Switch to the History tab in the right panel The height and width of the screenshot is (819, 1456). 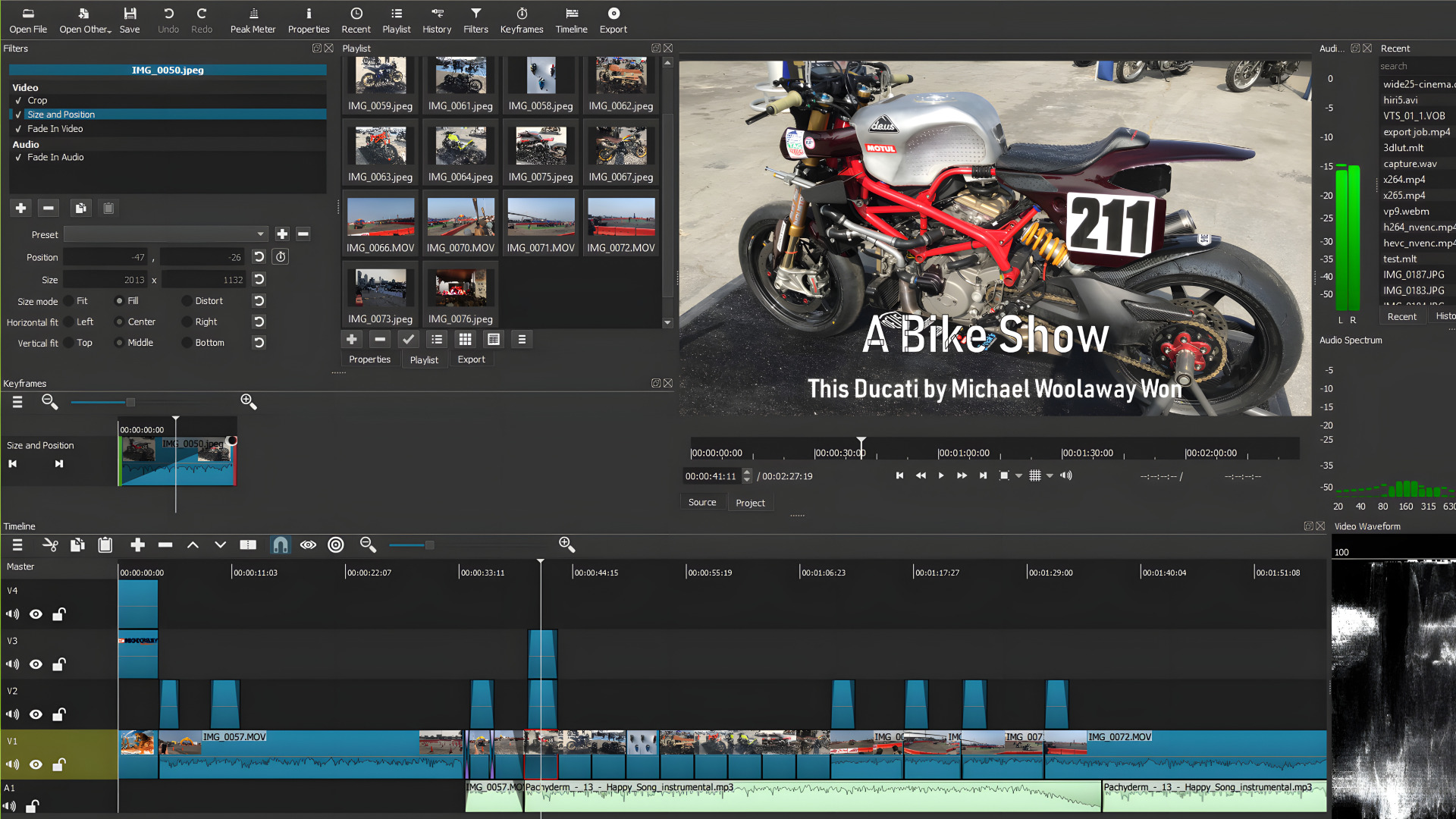(1443, 315)
